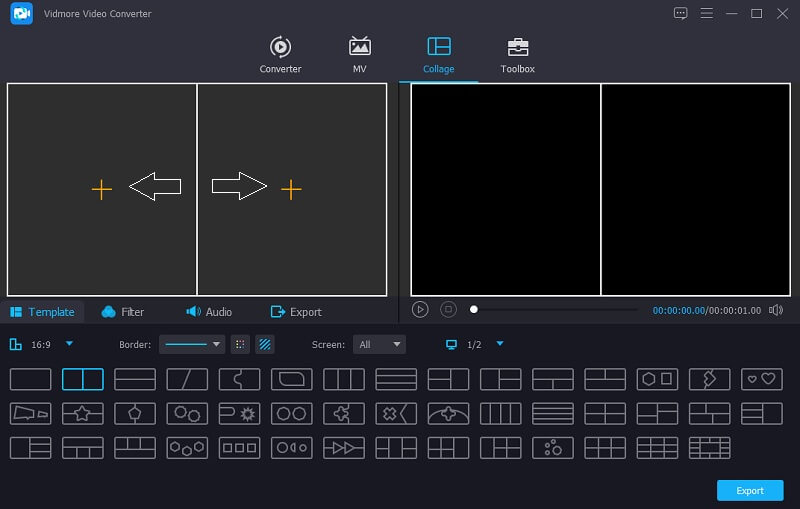Switch to the Filter tab
Image resolution: width=800 pixels, height=509 pixels.
coord(123,312)
